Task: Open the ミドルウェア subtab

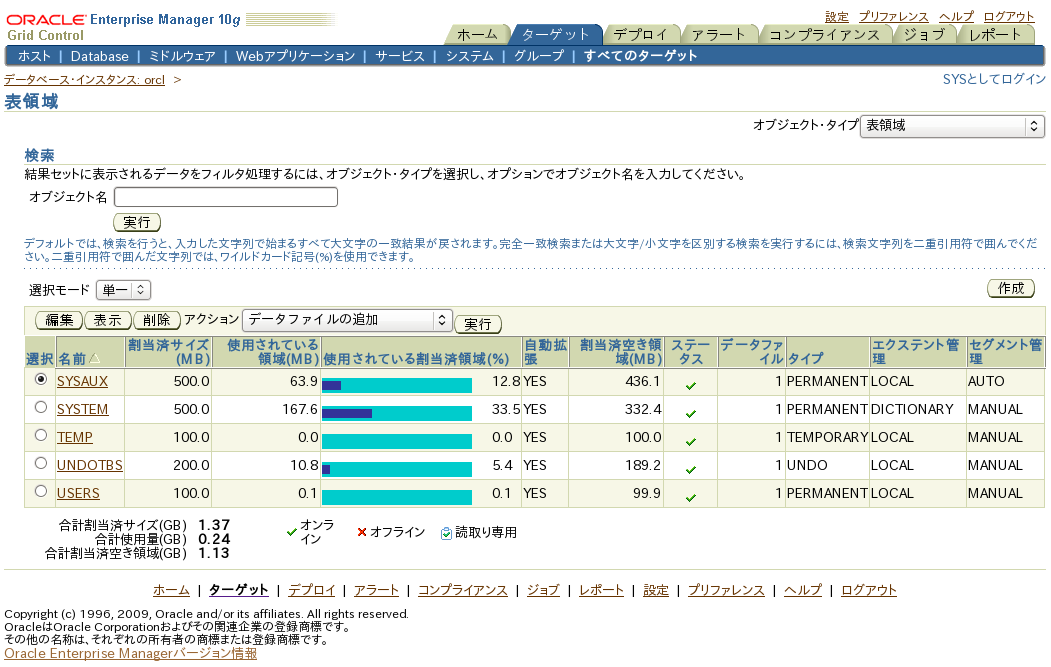Action: point(182,56)
